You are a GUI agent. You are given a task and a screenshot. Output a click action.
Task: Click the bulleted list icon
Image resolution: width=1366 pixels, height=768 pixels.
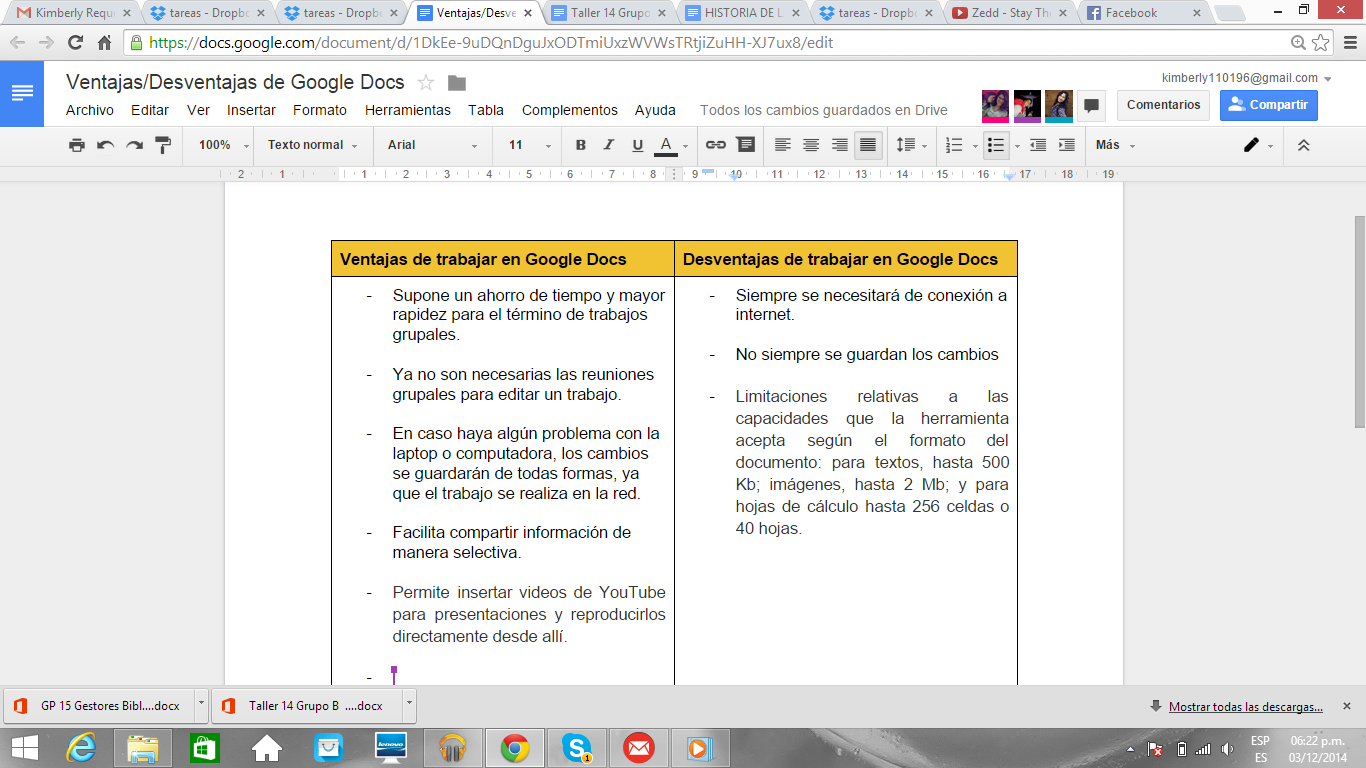[x=996, y=145]
